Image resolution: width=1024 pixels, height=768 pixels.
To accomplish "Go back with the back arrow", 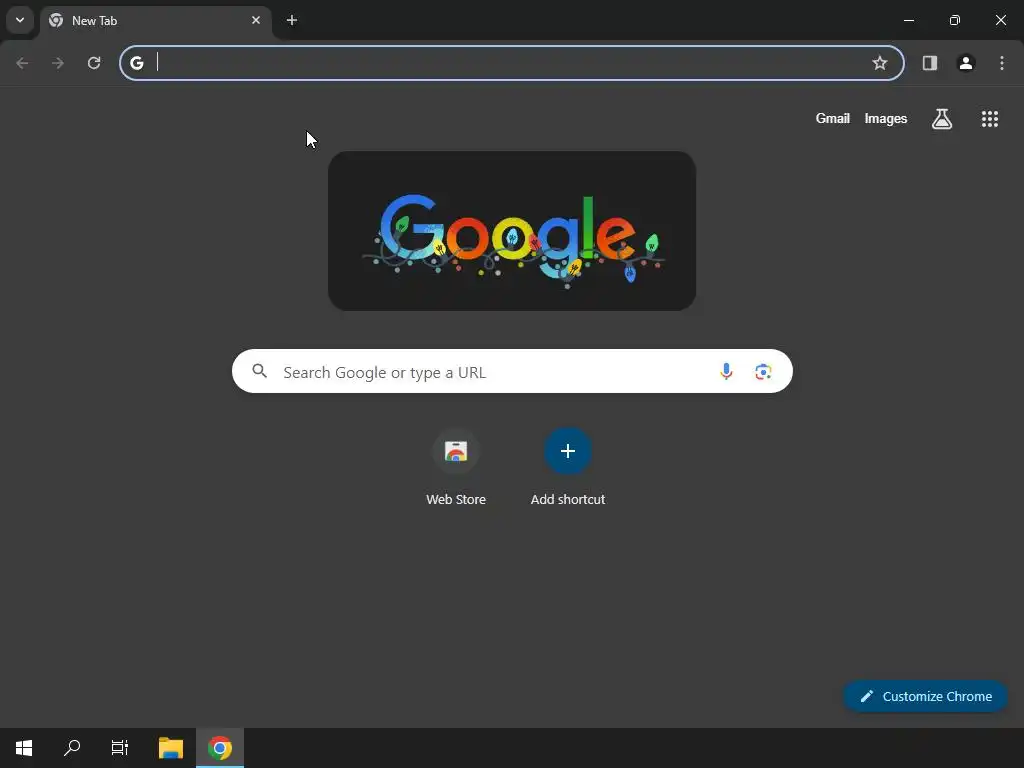I will tap(22, 63).
